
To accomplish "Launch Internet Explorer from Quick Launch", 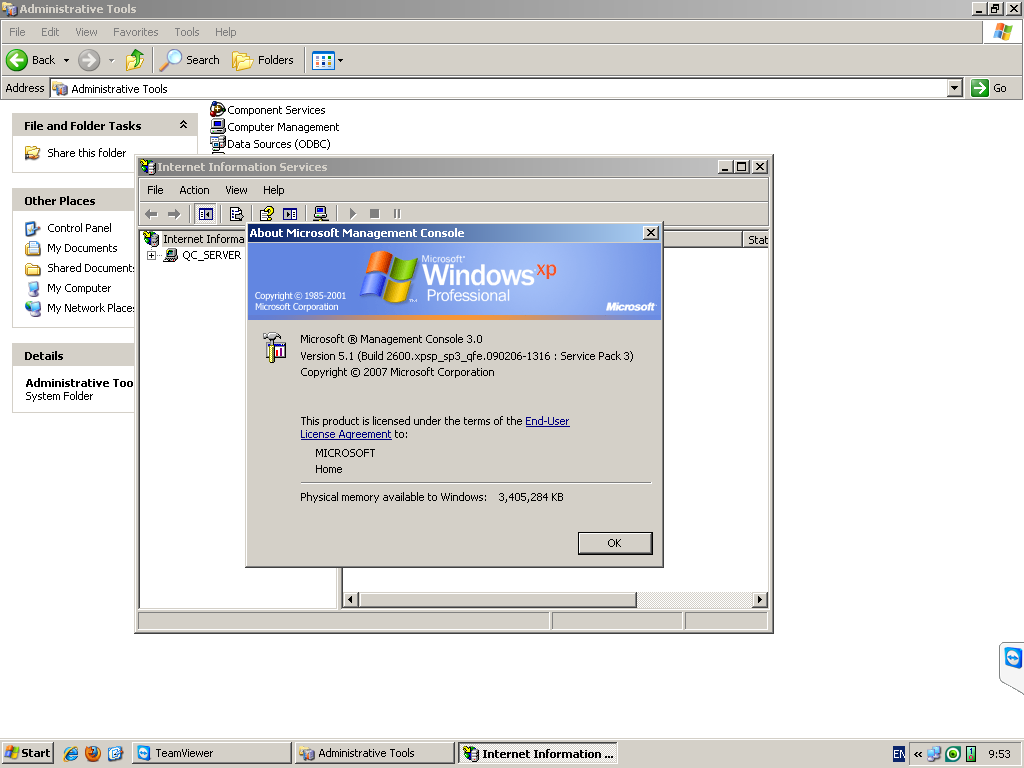I will click(x=71, y=754).
